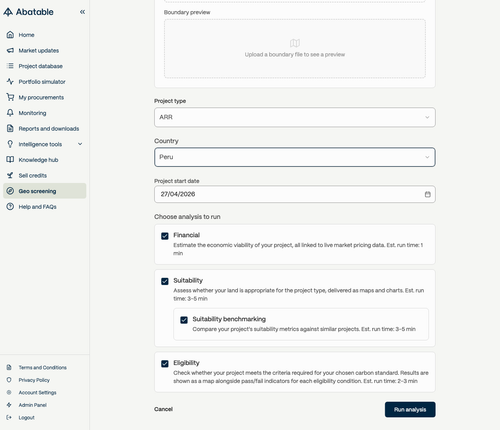Open the Country Peru dropdown
Screen dimensions: 500x430
[295, 157]
